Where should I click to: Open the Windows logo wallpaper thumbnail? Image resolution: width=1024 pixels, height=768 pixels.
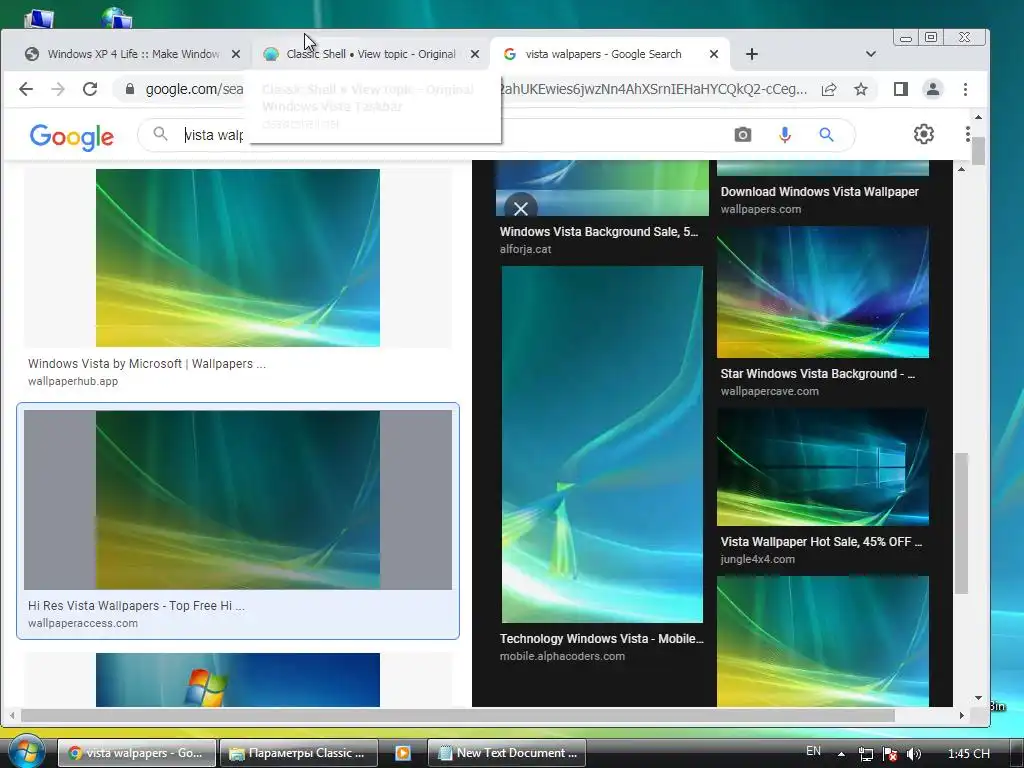pyautogui.click(x=238, y=680)
